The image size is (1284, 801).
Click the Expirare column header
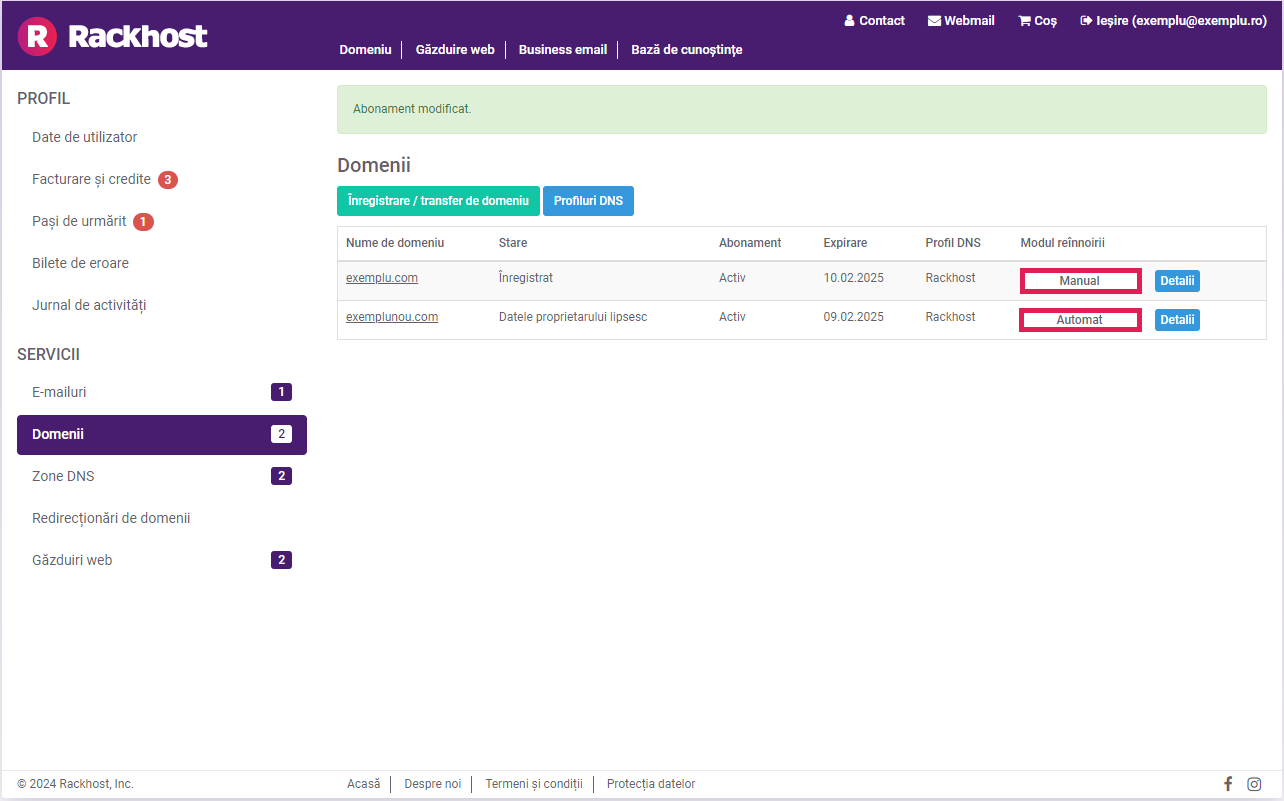click(845, 243)
